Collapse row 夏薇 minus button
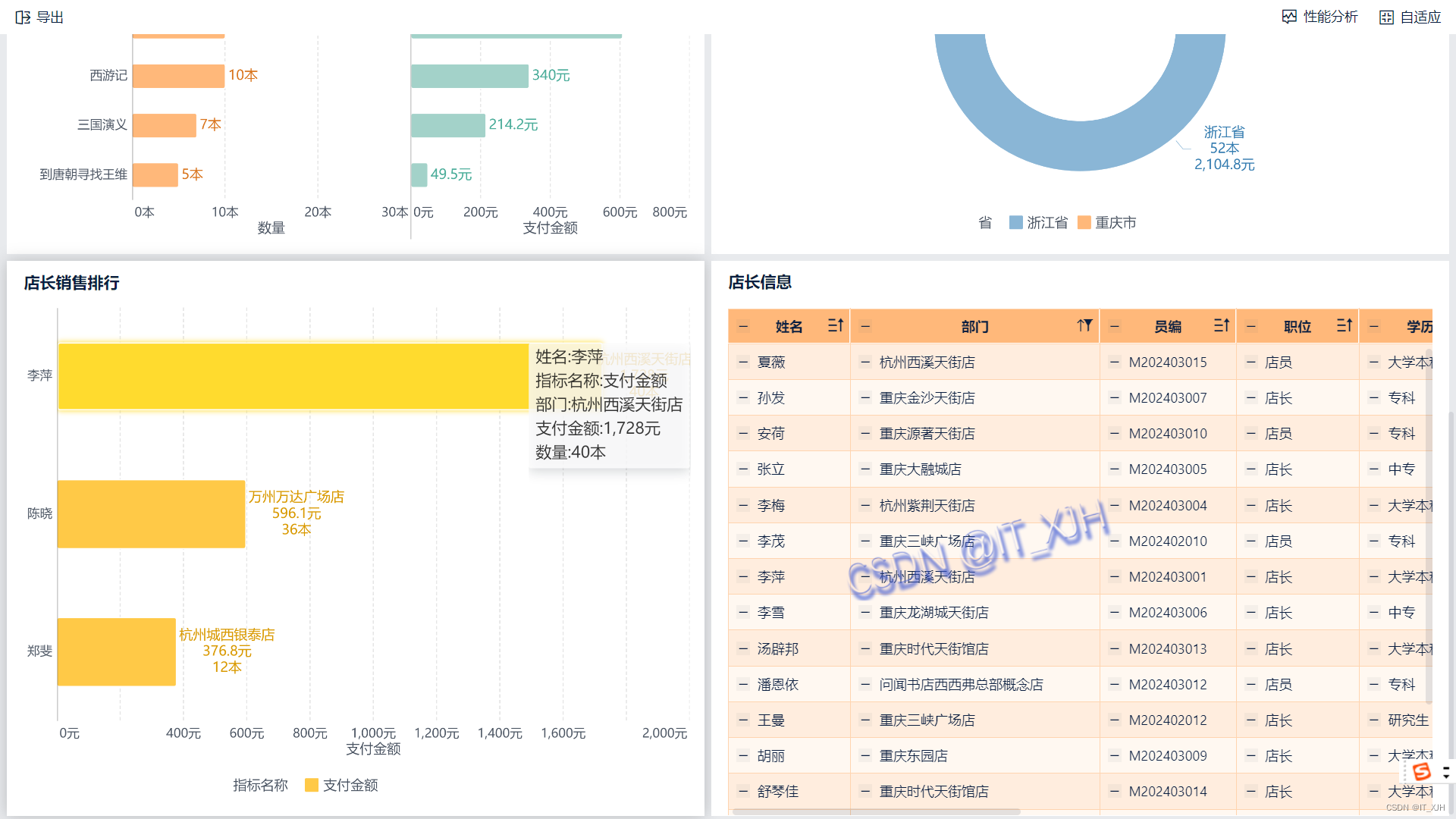Screen dimensions: 1456x819 click(743, 362)
